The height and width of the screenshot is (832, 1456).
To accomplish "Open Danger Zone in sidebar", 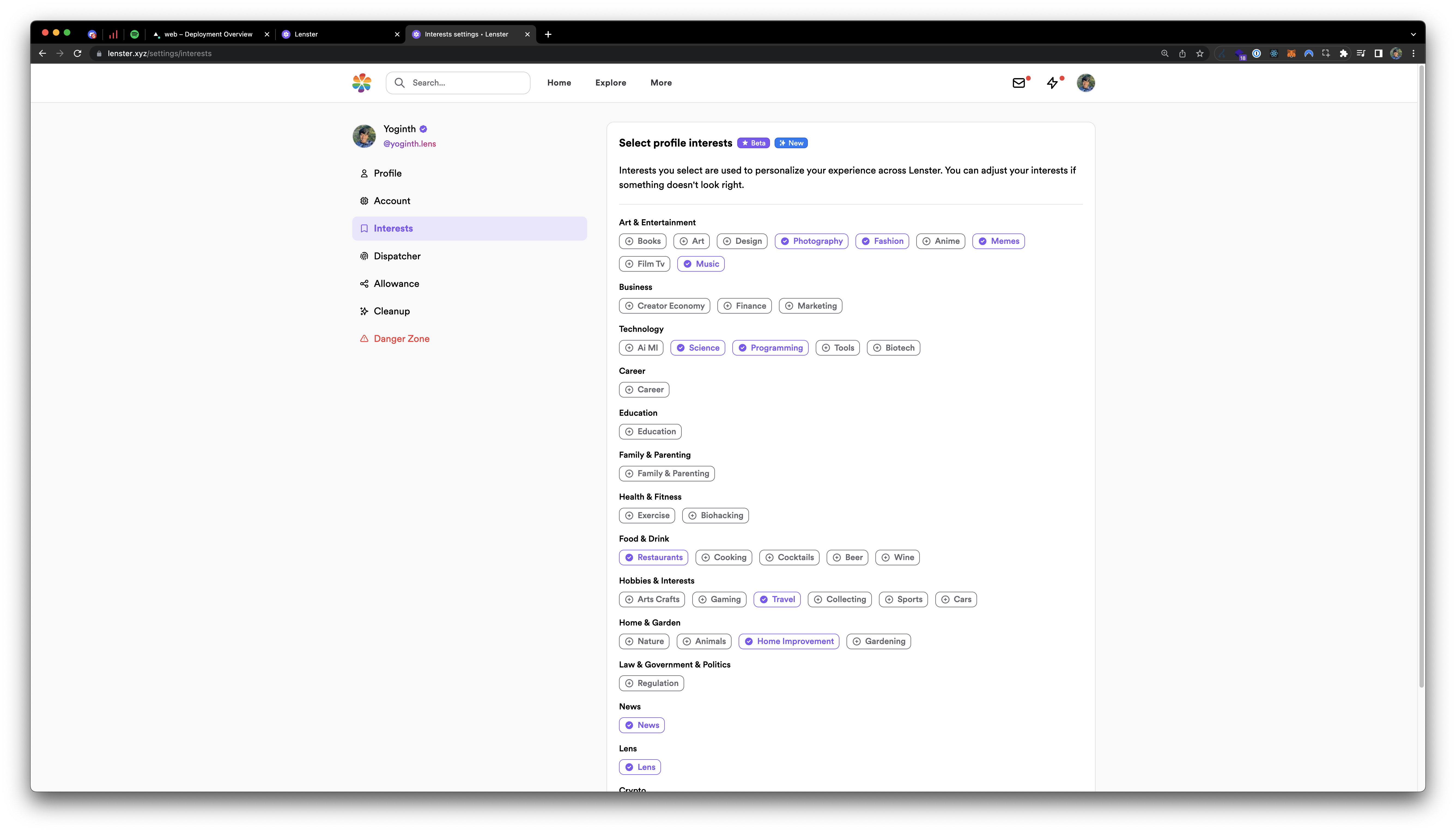I will [469, 339].
